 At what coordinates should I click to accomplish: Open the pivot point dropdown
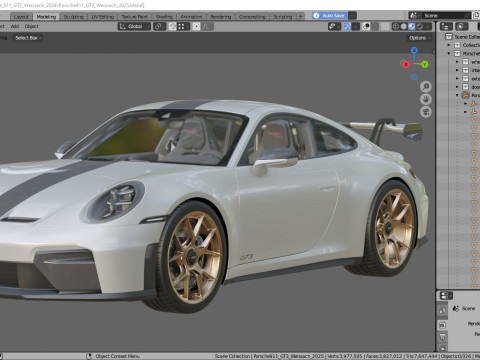point(159,26)
